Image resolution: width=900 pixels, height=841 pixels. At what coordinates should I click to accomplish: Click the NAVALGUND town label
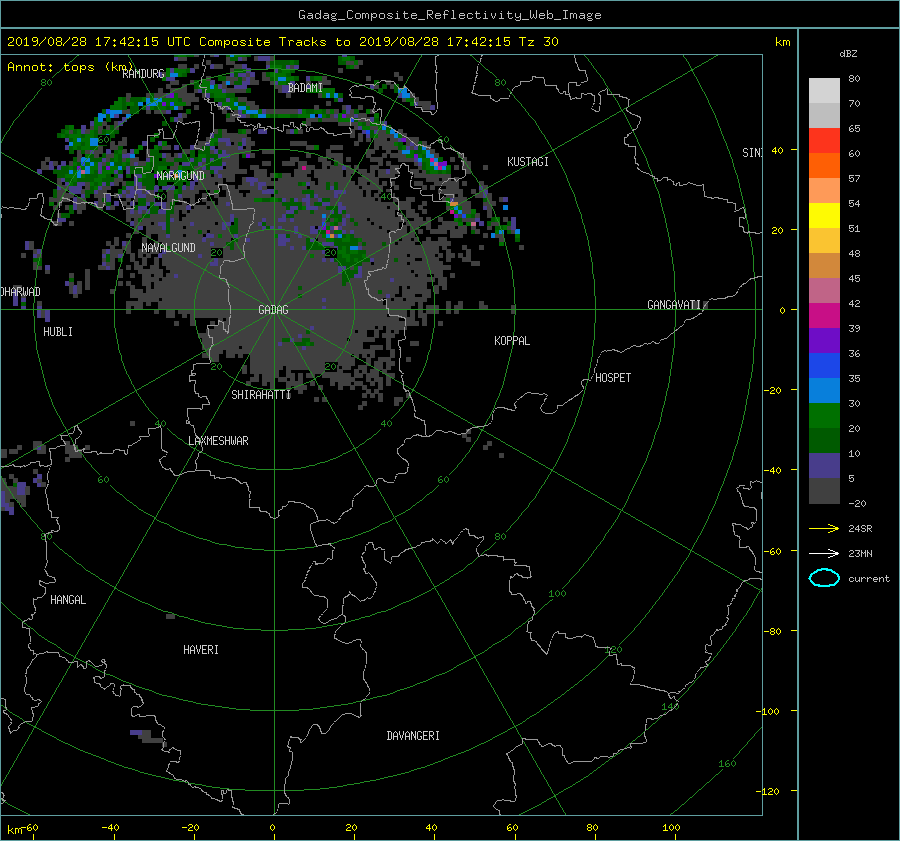click(168, 248)
